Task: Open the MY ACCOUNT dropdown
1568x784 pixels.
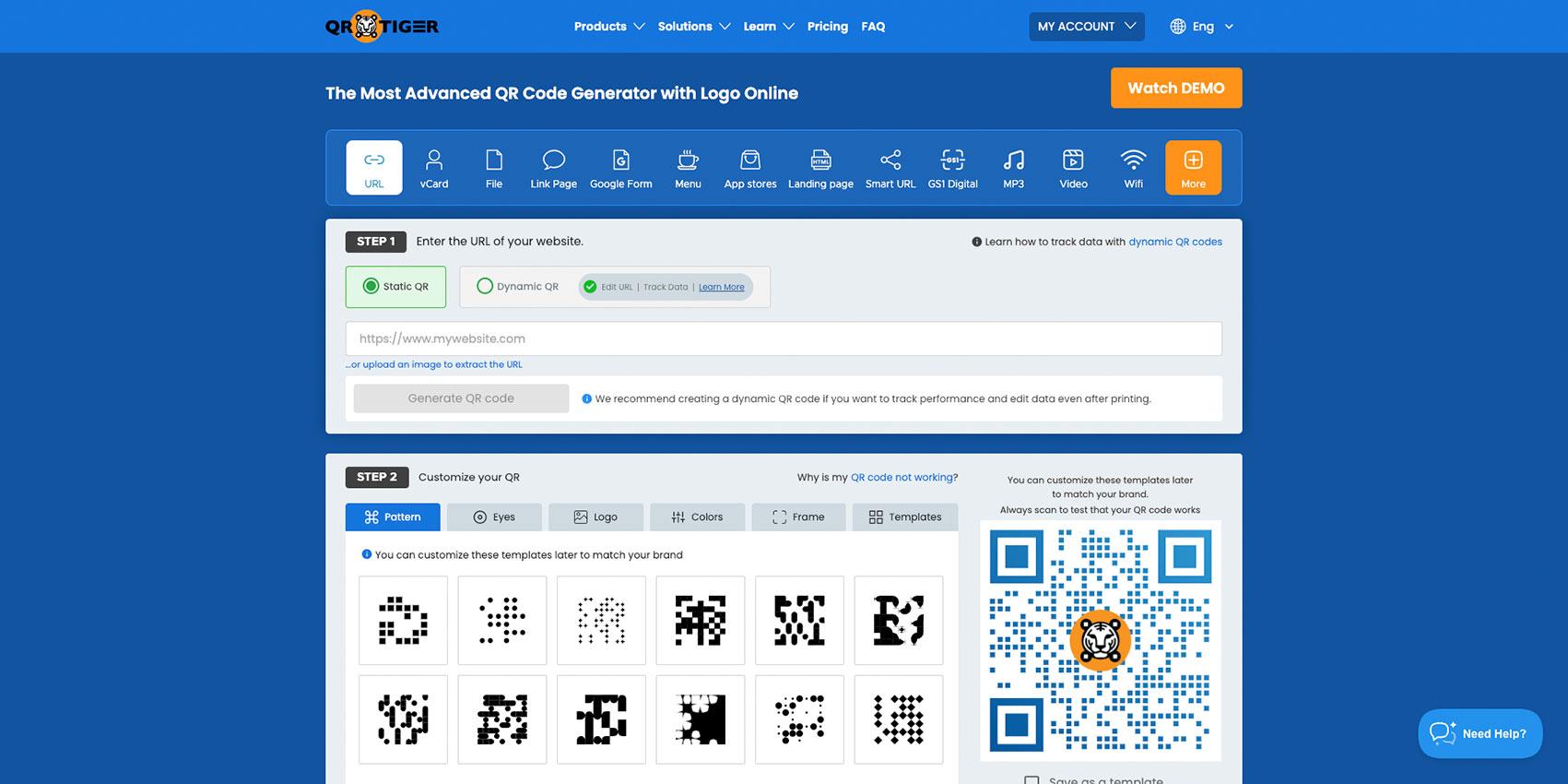Action: [x=1086, y=27]
